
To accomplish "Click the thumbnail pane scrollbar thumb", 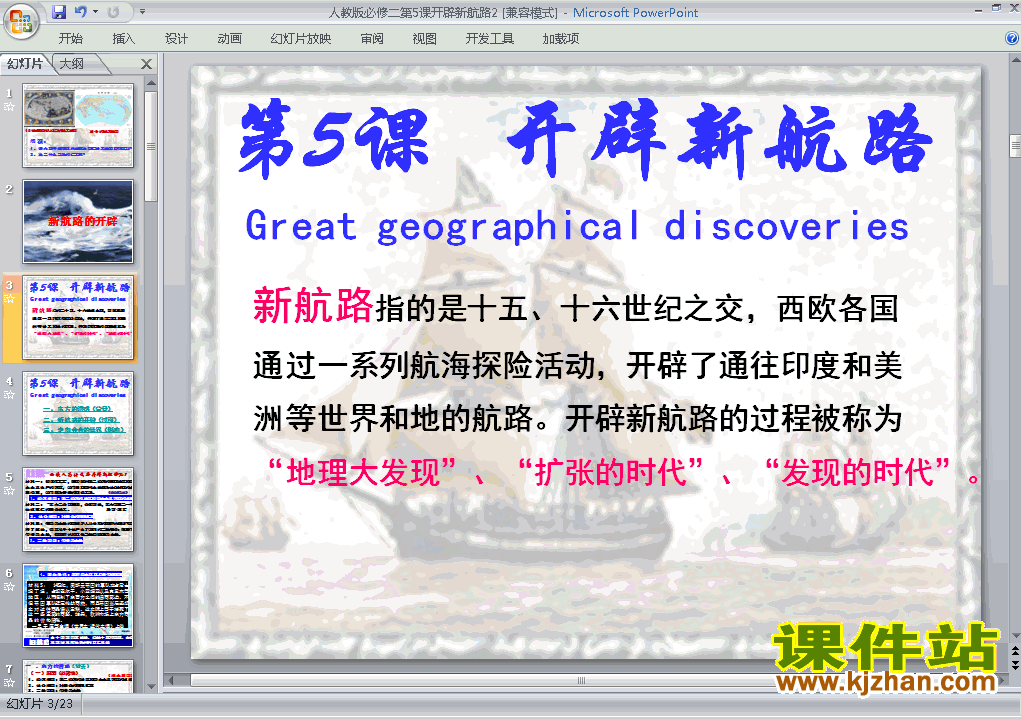I will pos(151,146).
